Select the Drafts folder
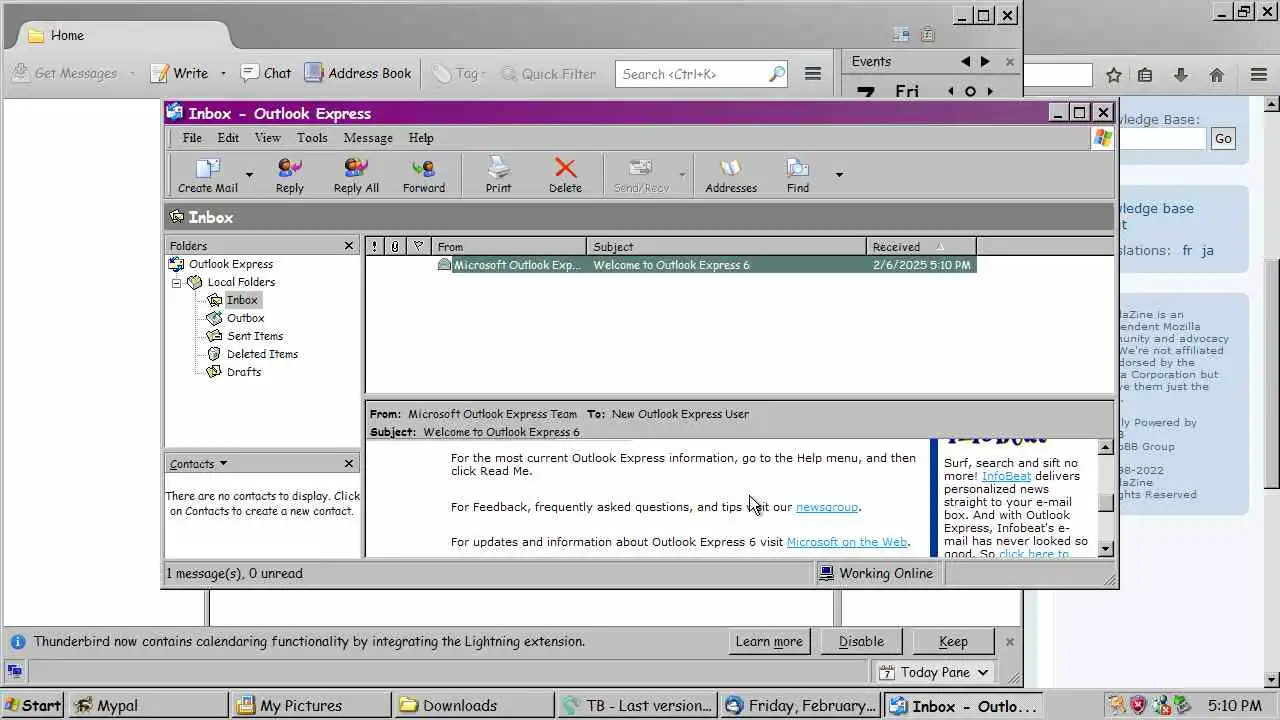Screen dimensions: 1280x720 pos(243,372)
